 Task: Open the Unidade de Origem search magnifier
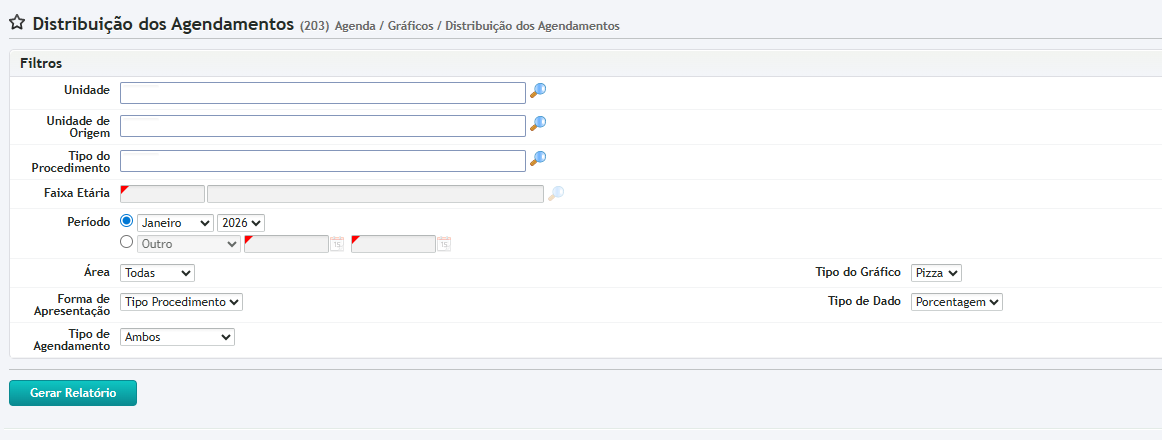click(x=538, y=124)
